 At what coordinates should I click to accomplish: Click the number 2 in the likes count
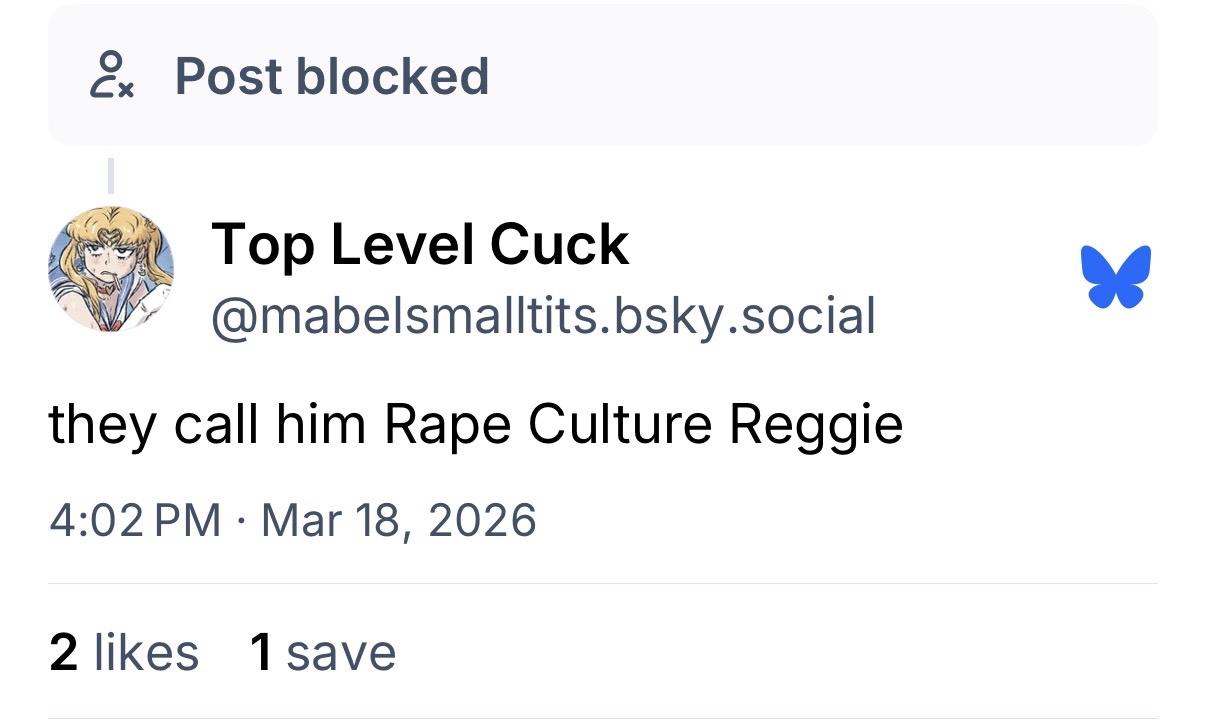pos(63,652)
